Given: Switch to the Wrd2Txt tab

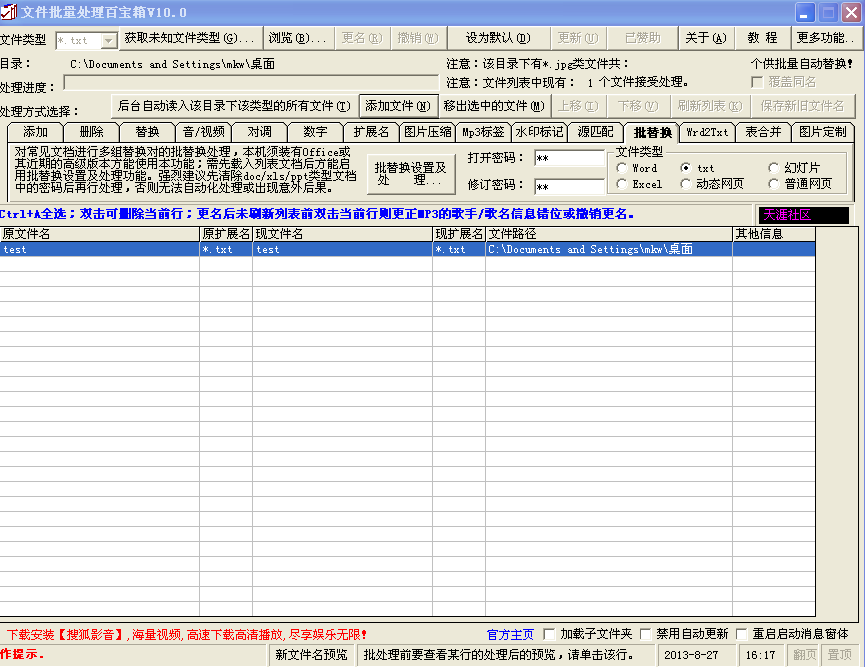Looking at the screenshot, I should (x=707, y=132).
